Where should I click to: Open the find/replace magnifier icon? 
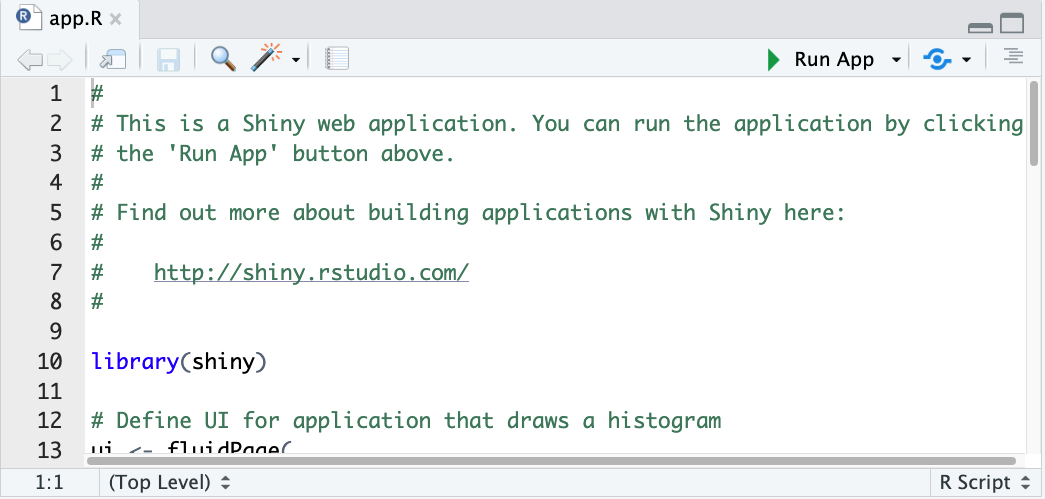(x=223, y=59)
